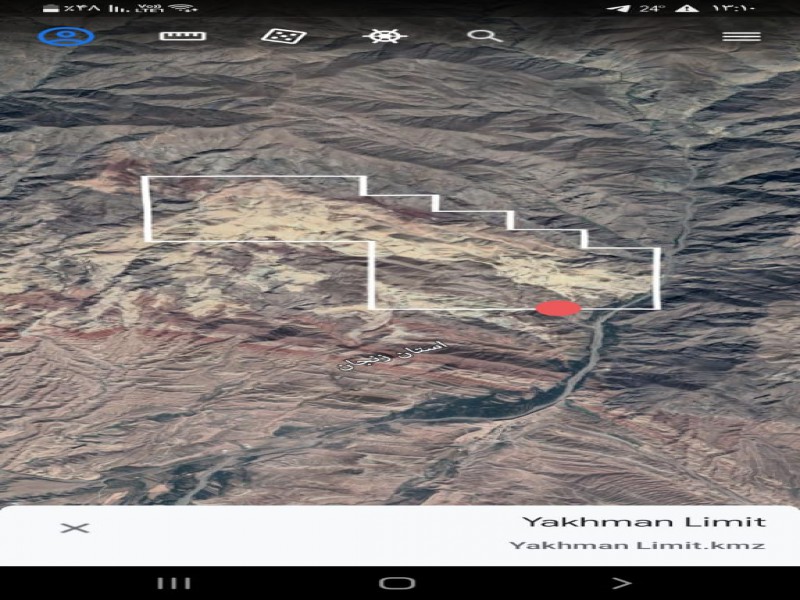Open Android recent apps button

click(174, 583)
